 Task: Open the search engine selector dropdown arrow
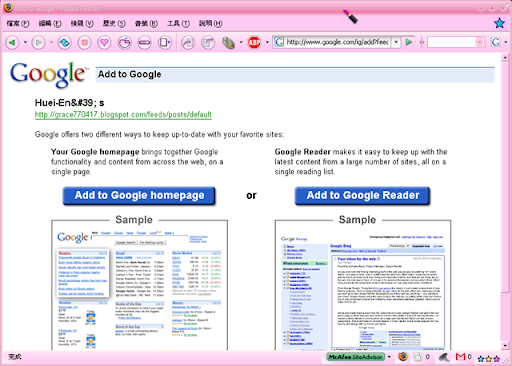506,42
